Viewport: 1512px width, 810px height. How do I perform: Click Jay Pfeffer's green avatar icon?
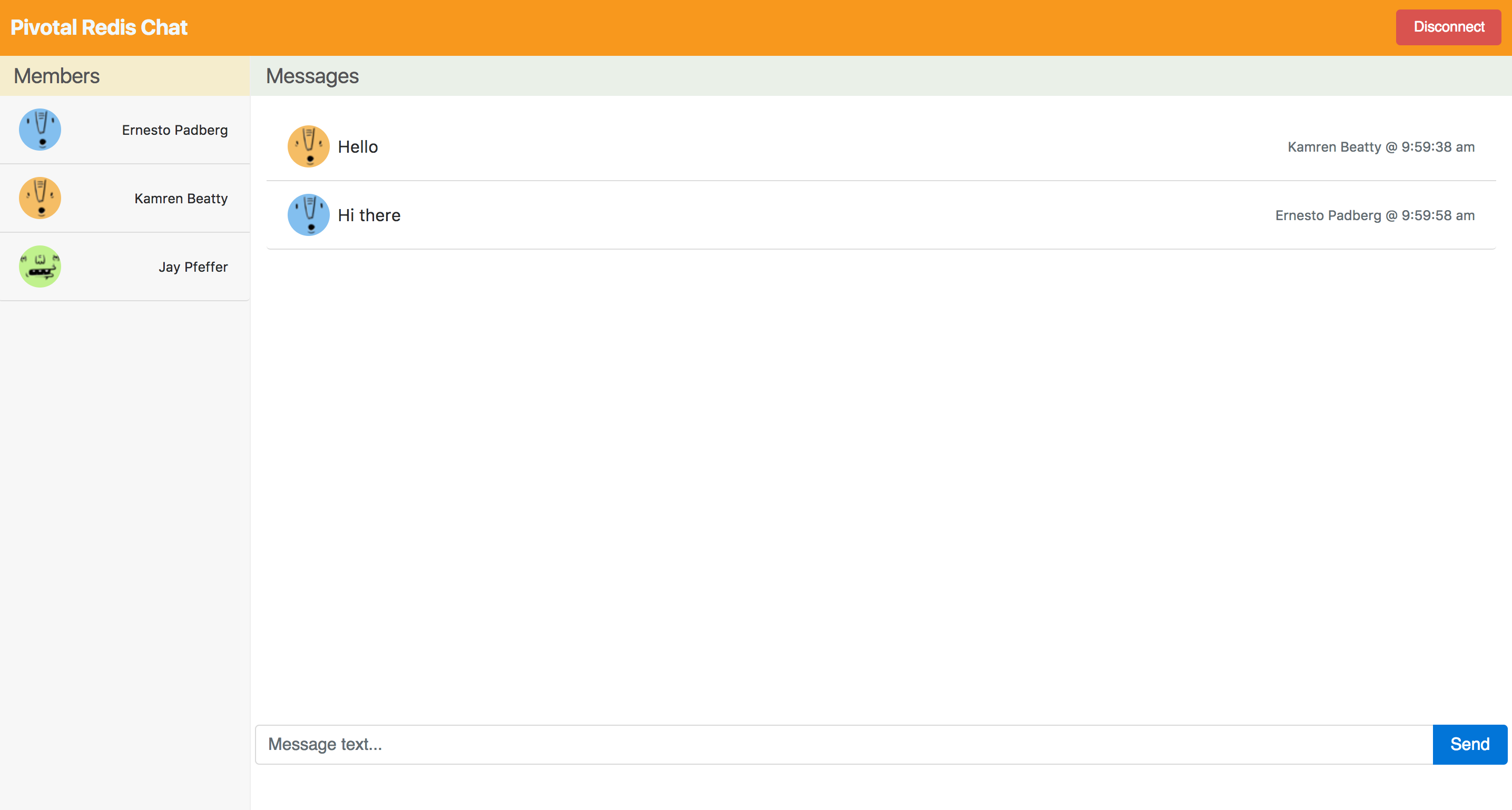click(x=40, y=266)
